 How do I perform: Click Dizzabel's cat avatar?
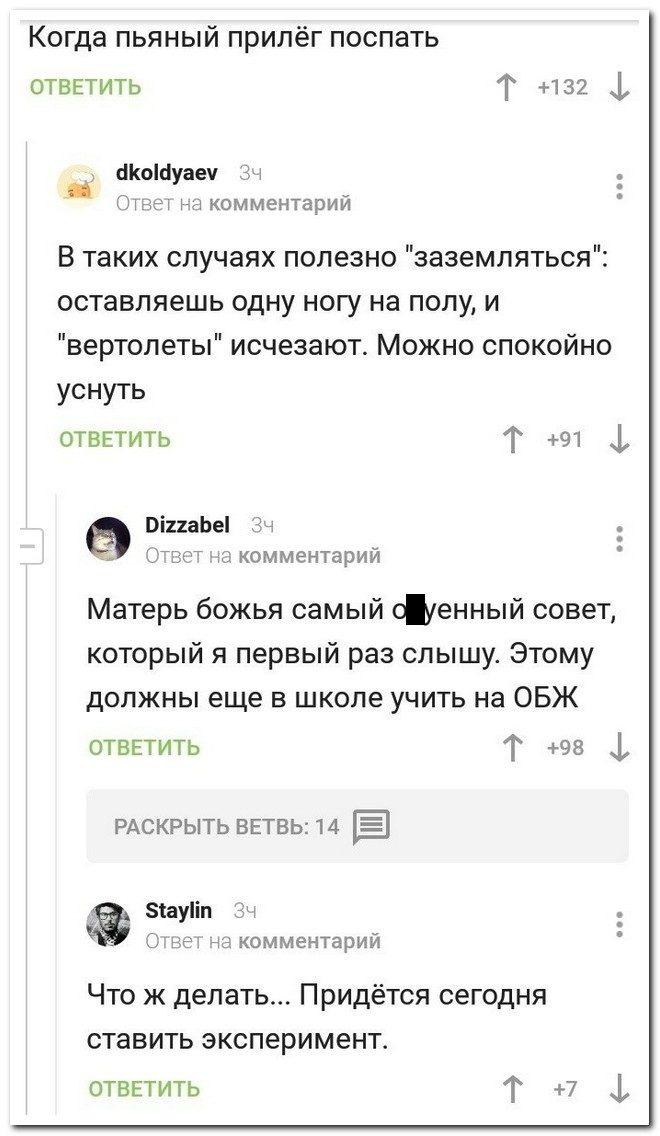pos(108,540)
